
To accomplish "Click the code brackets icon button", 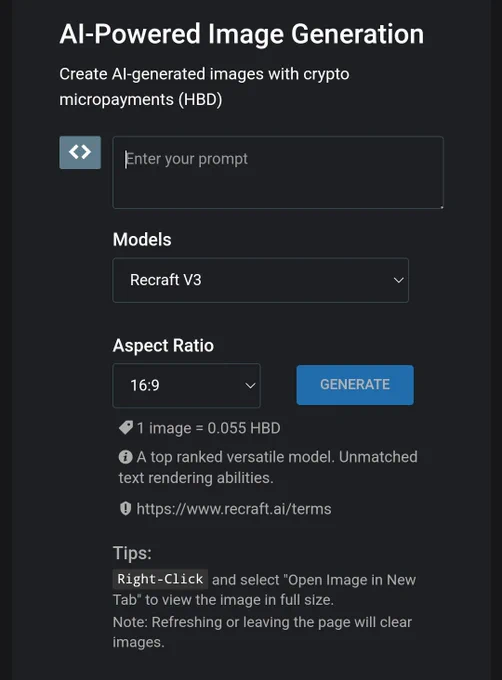I will click(x=80, y=153).
